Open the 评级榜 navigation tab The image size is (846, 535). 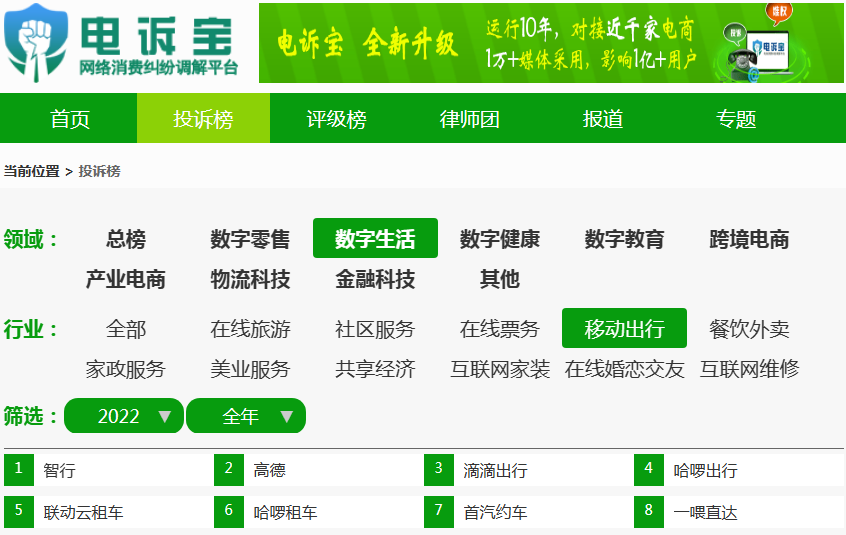click(x=337, y=119)
